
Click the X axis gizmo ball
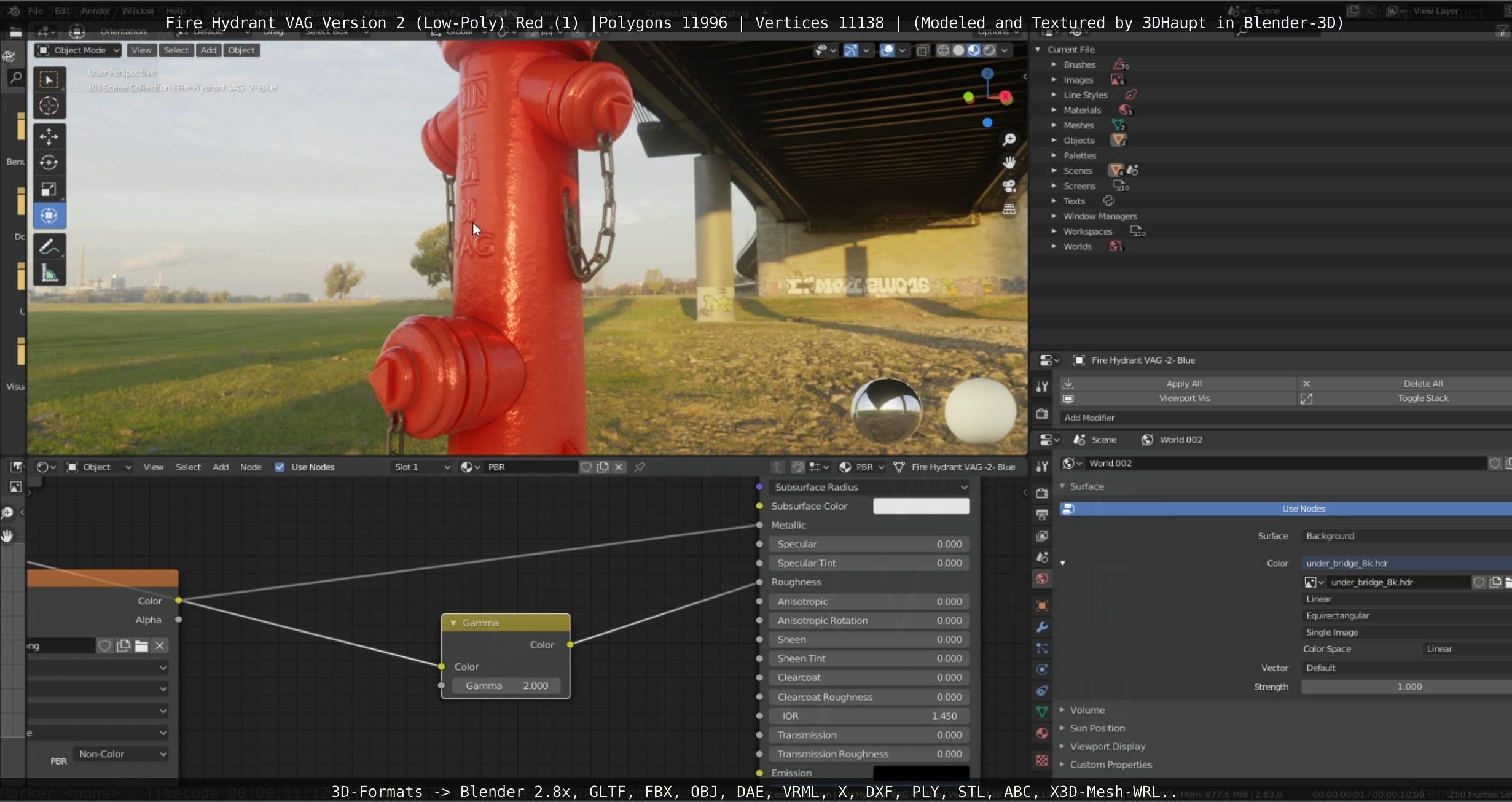click(1005, 97)
